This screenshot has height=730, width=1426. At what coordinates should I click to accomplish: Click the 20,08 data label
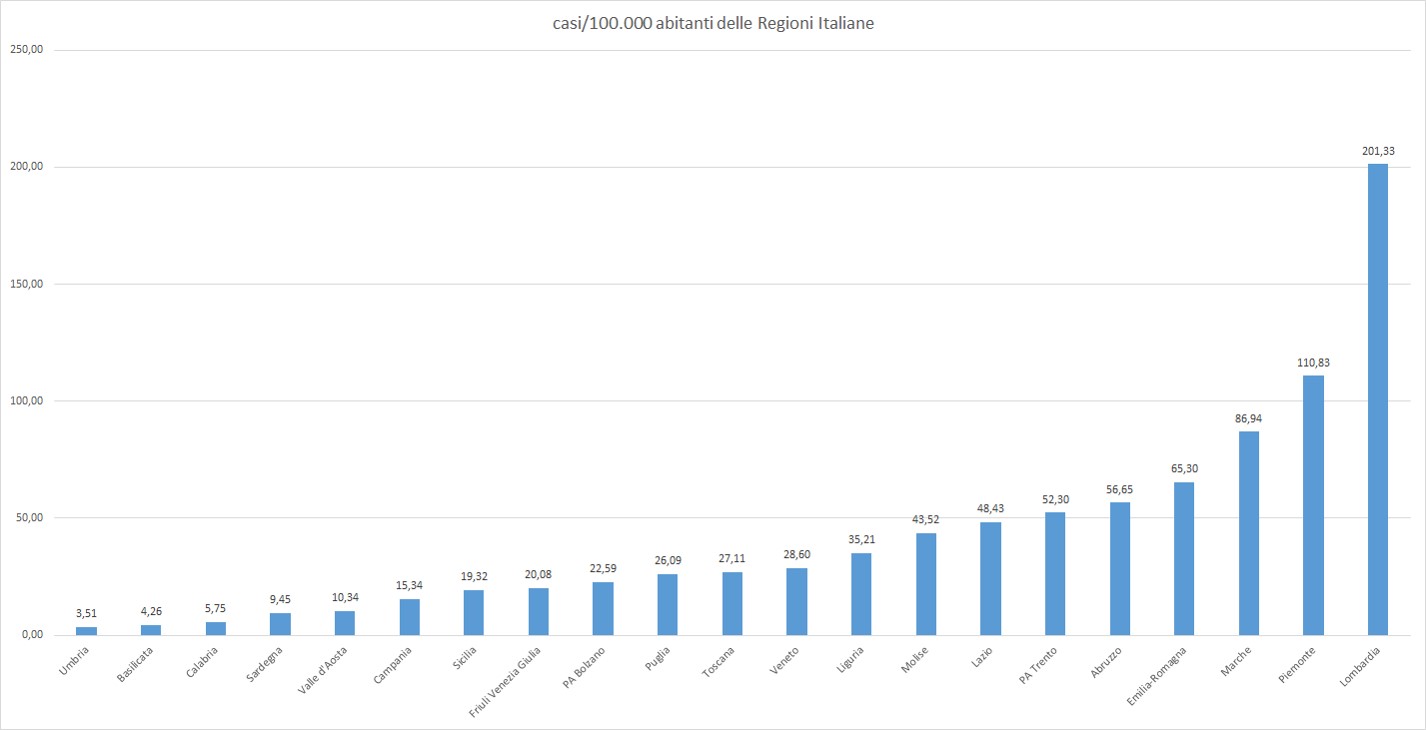(x=538, y=575)
